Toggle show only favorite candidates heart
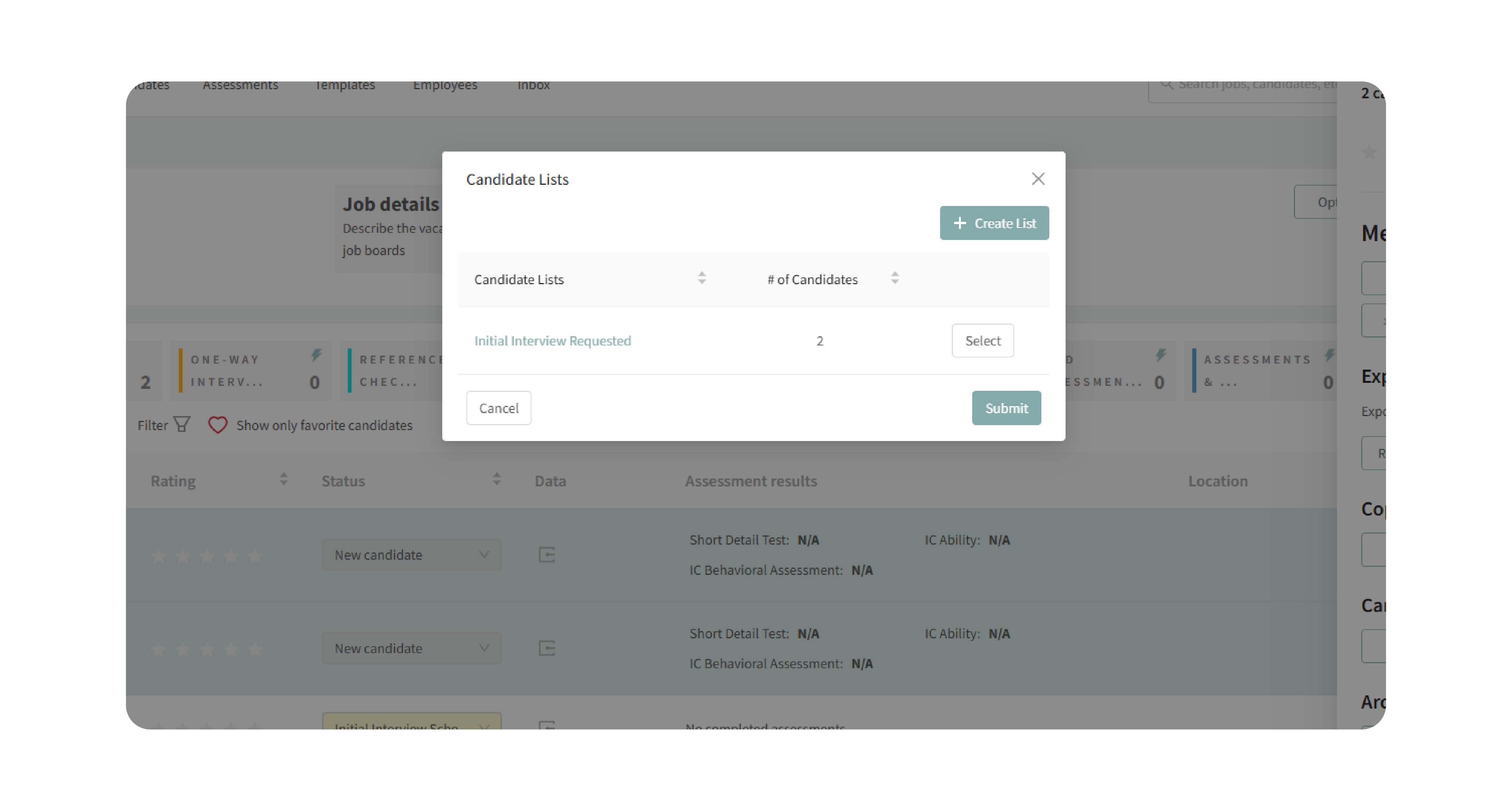Viewport: 1512px width, 811px height. pos(218,424)
